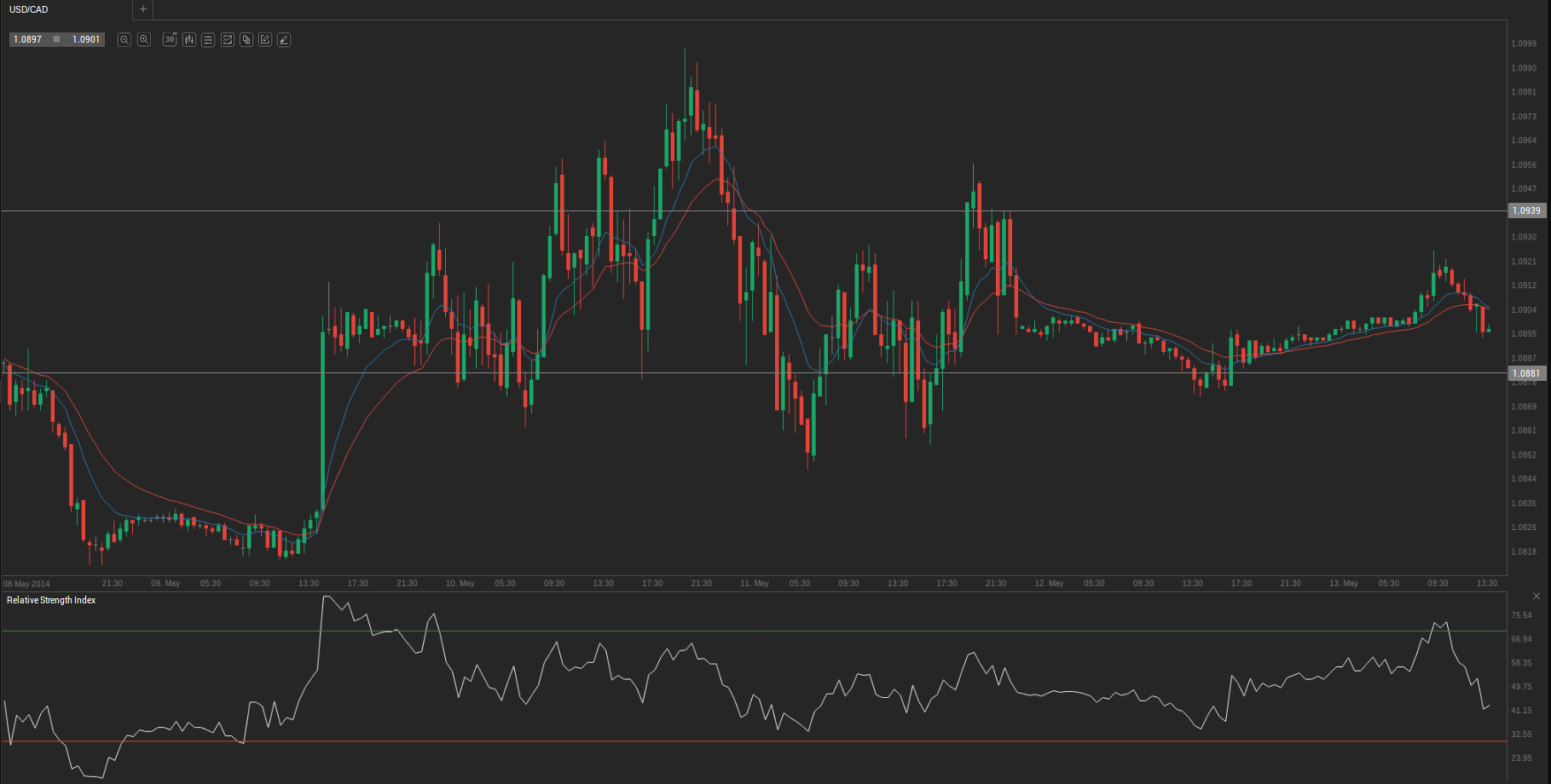Zoom out the chart with the minus magnifier

(124, 40)
